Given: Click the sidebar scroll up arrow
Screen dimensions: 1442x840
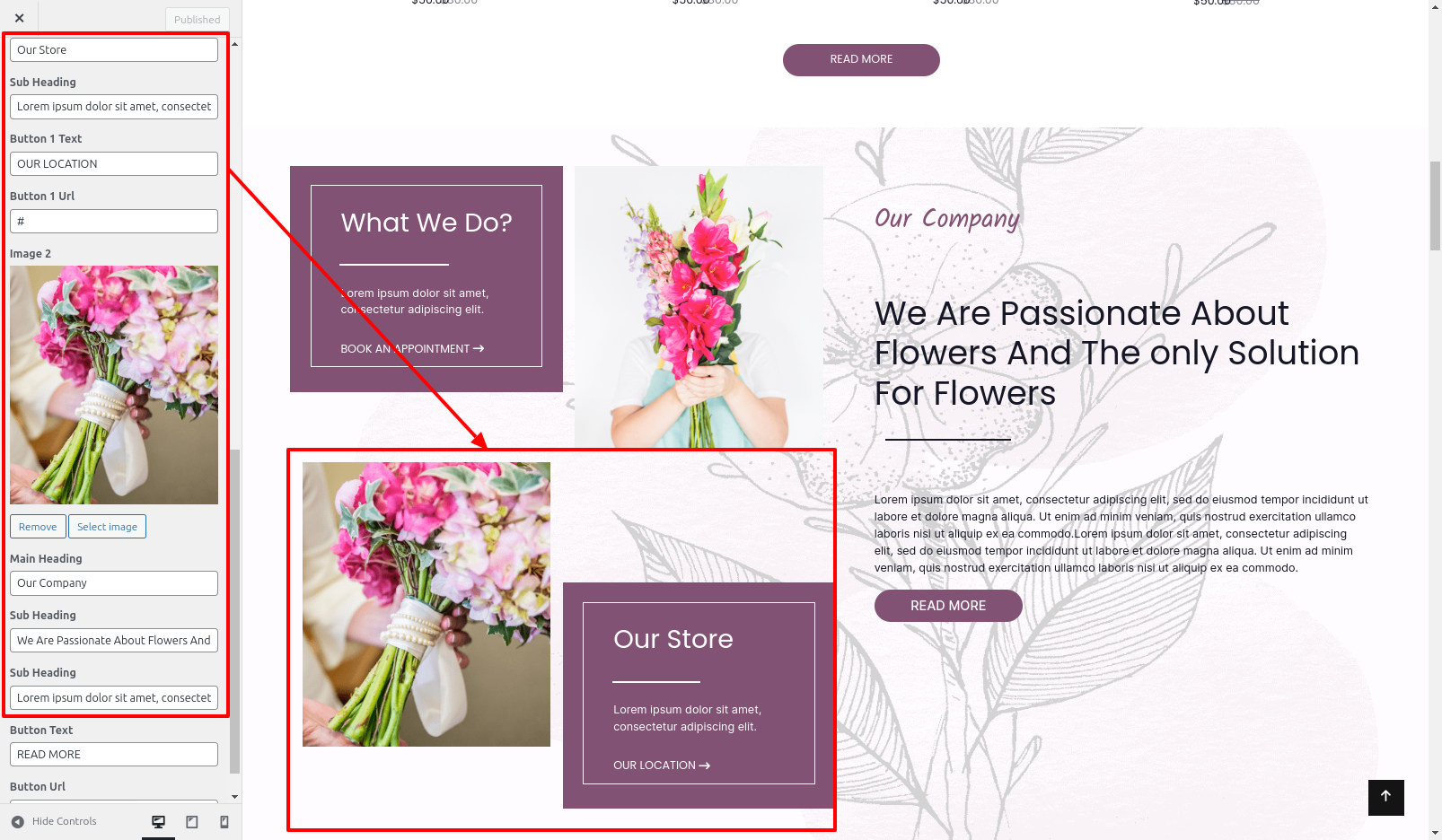Looking at the screenshot, I should tap(235, 43).
